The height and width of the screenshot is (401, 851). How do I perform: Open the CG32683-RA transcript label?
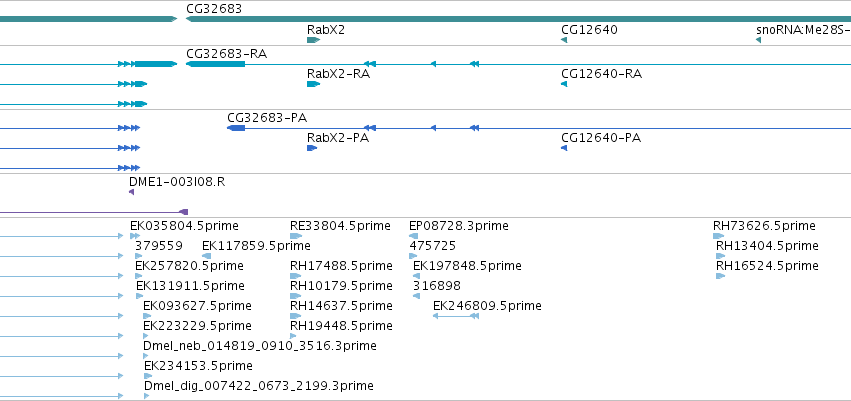click(x=226, y=54)
